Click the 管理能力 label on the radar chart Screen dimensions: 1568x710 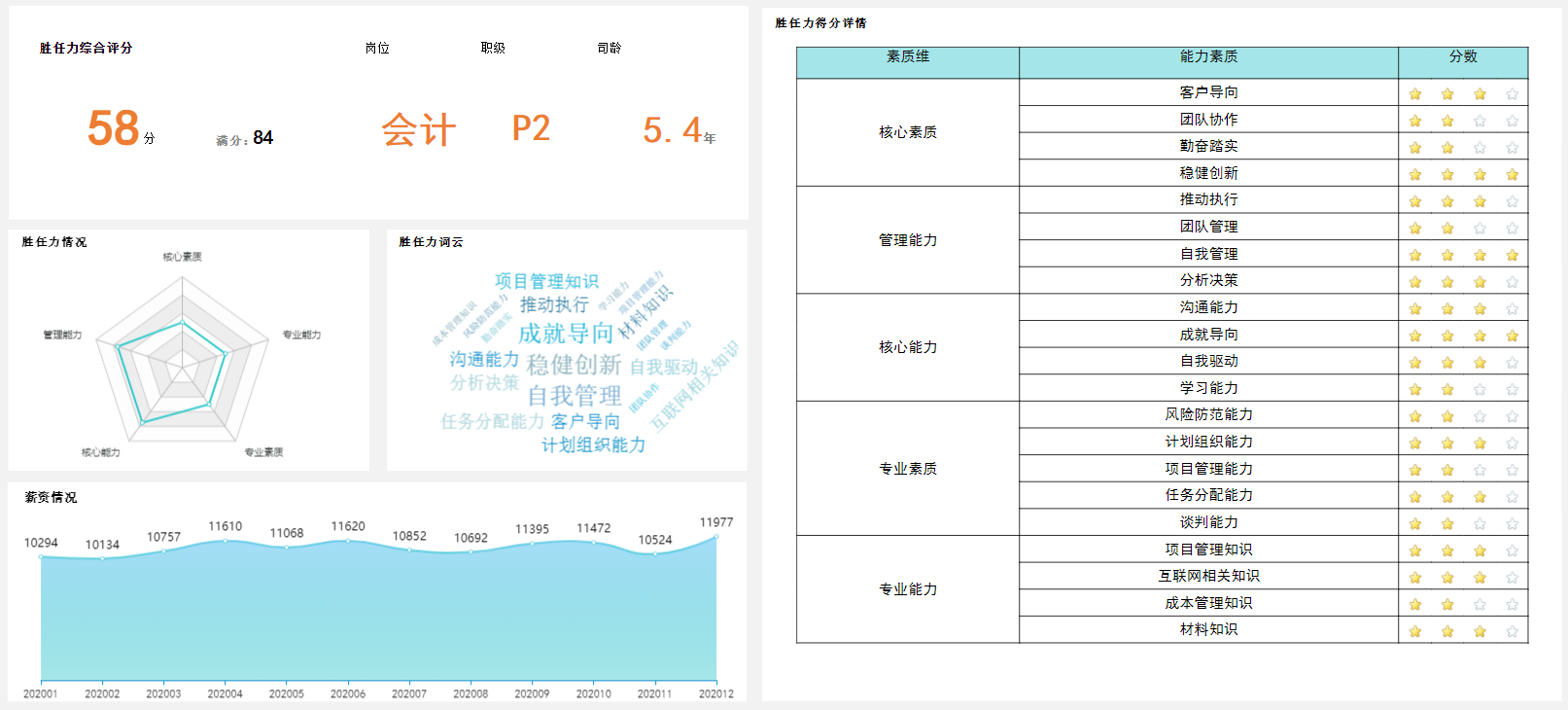tap(62, 335)
